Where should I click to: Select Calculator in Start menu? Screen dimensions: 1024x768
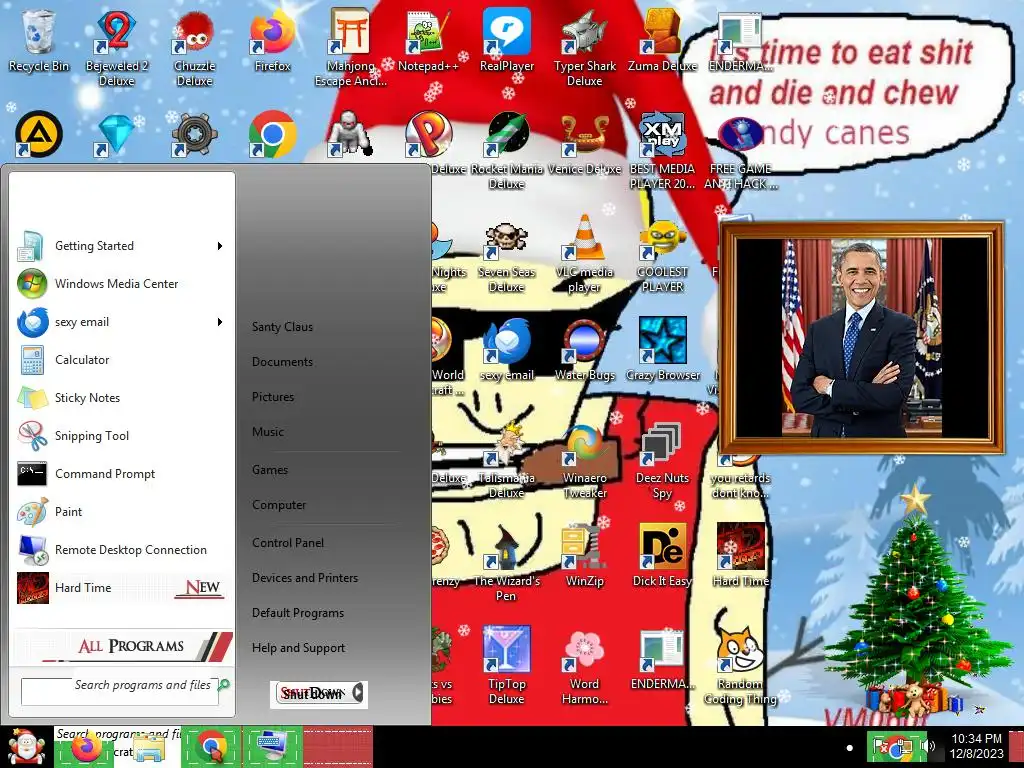coord(121,360)
